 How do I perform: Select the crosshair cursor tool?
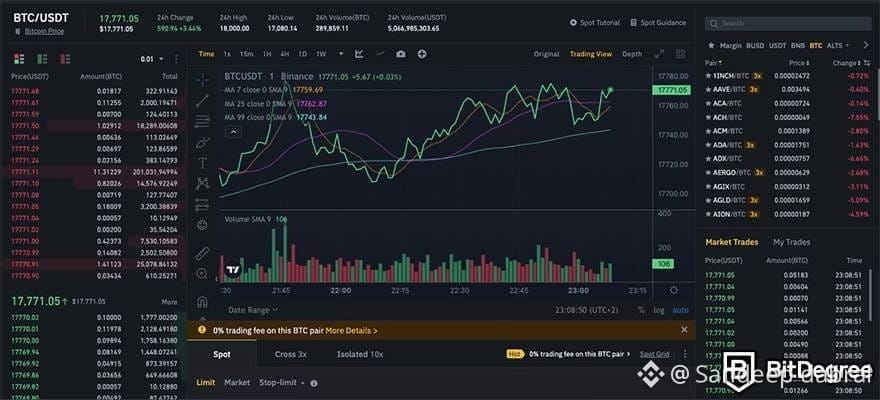point(203,80)
